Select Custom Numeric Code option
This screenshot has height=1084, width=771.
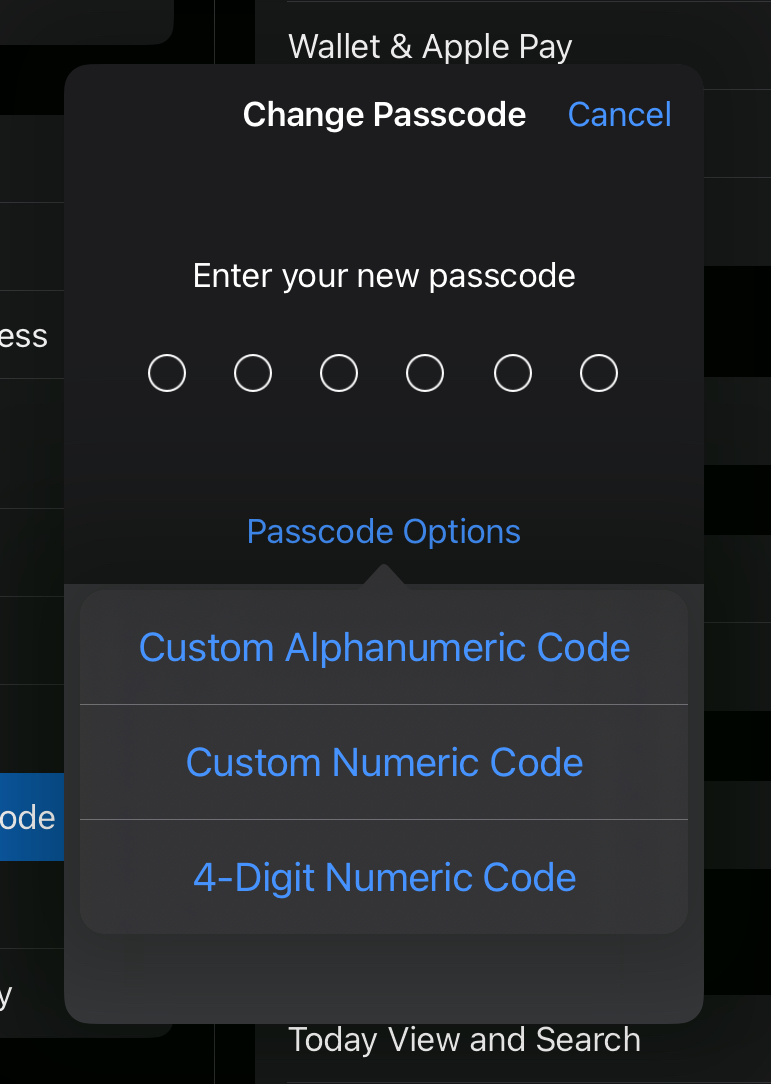click(384, 762)
